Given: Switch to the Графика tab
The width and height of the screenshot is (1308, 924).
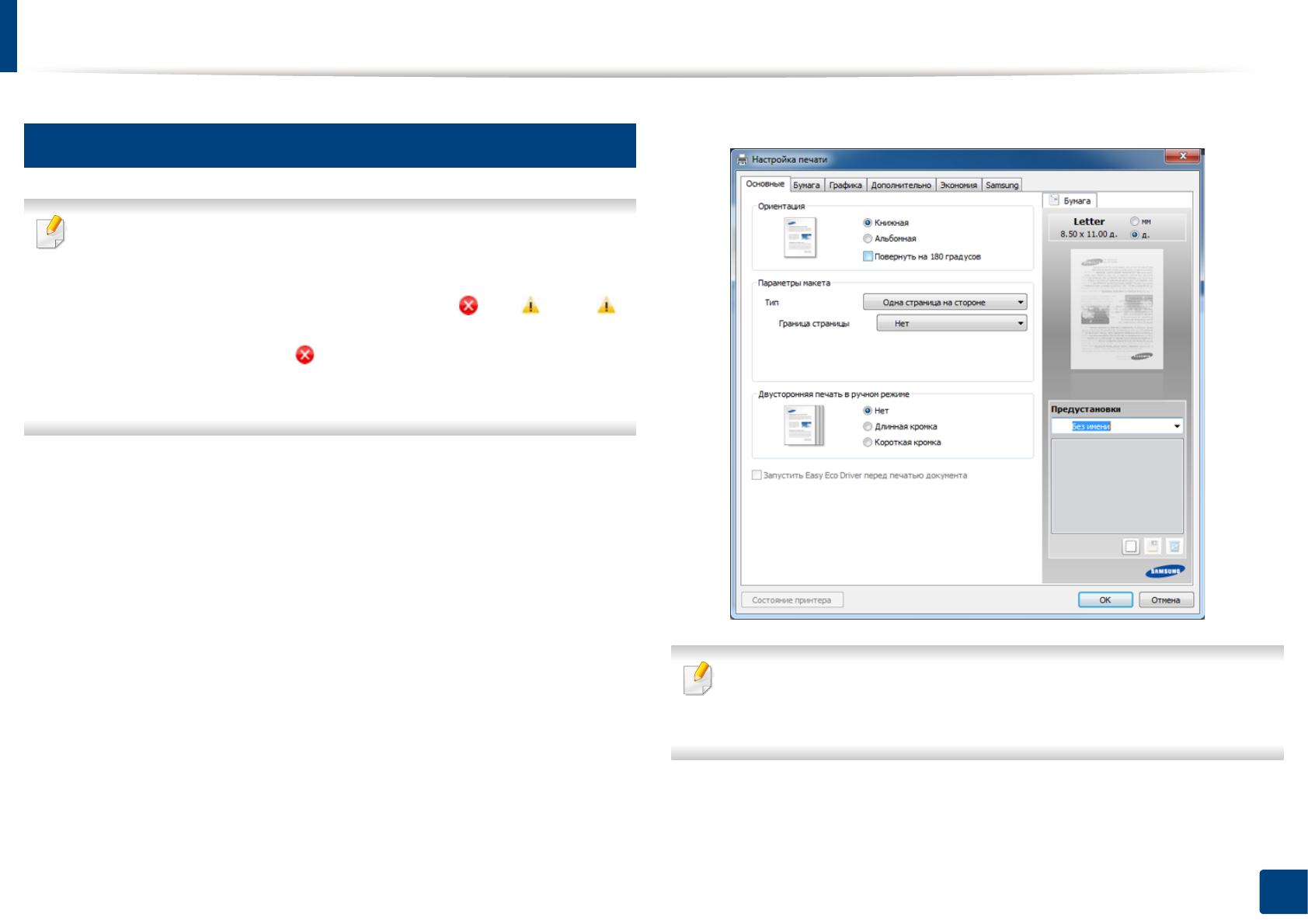Looking at the screenshot, I should (845, 186).
